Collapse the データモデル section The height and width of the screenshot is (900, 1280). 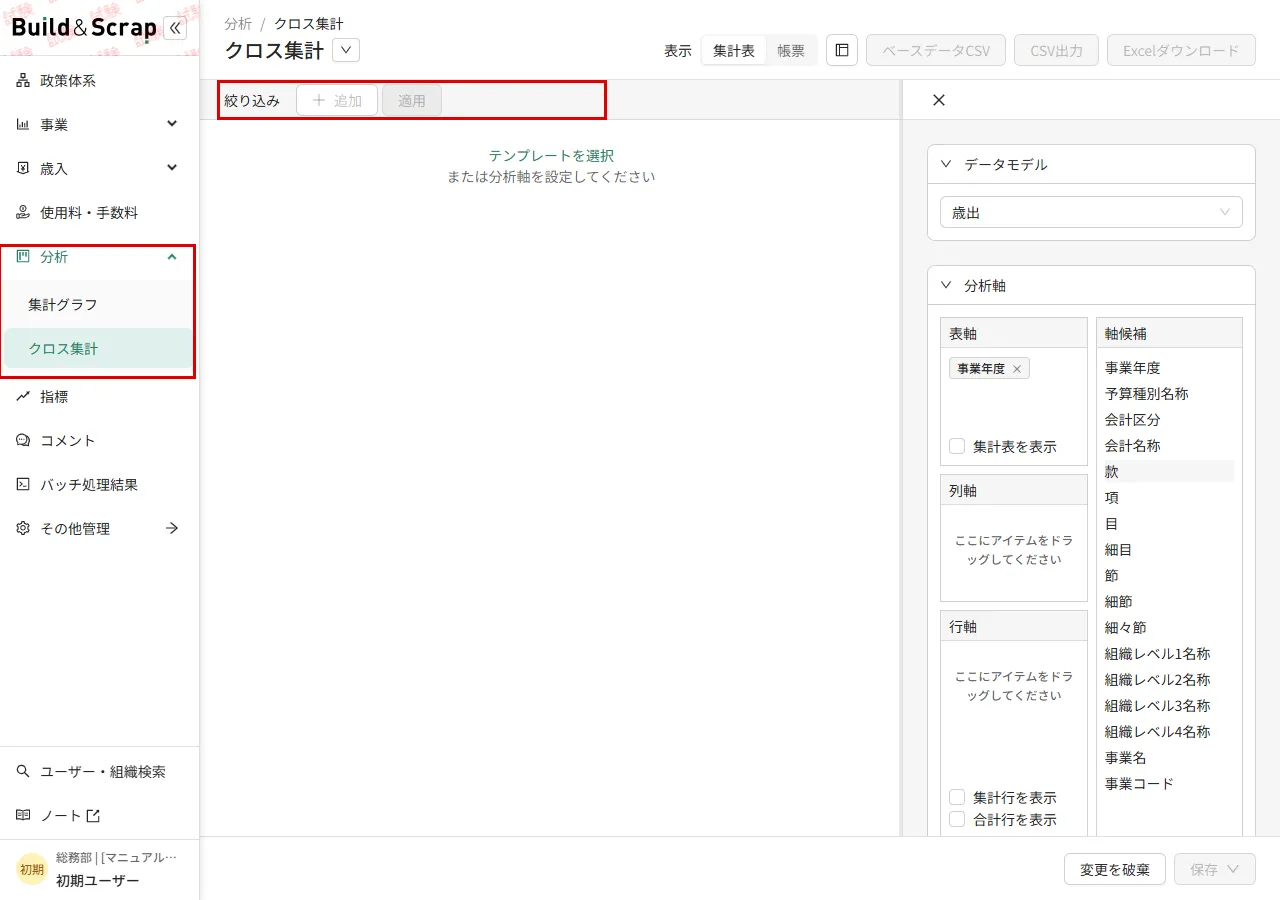click(x=946, y=164)
